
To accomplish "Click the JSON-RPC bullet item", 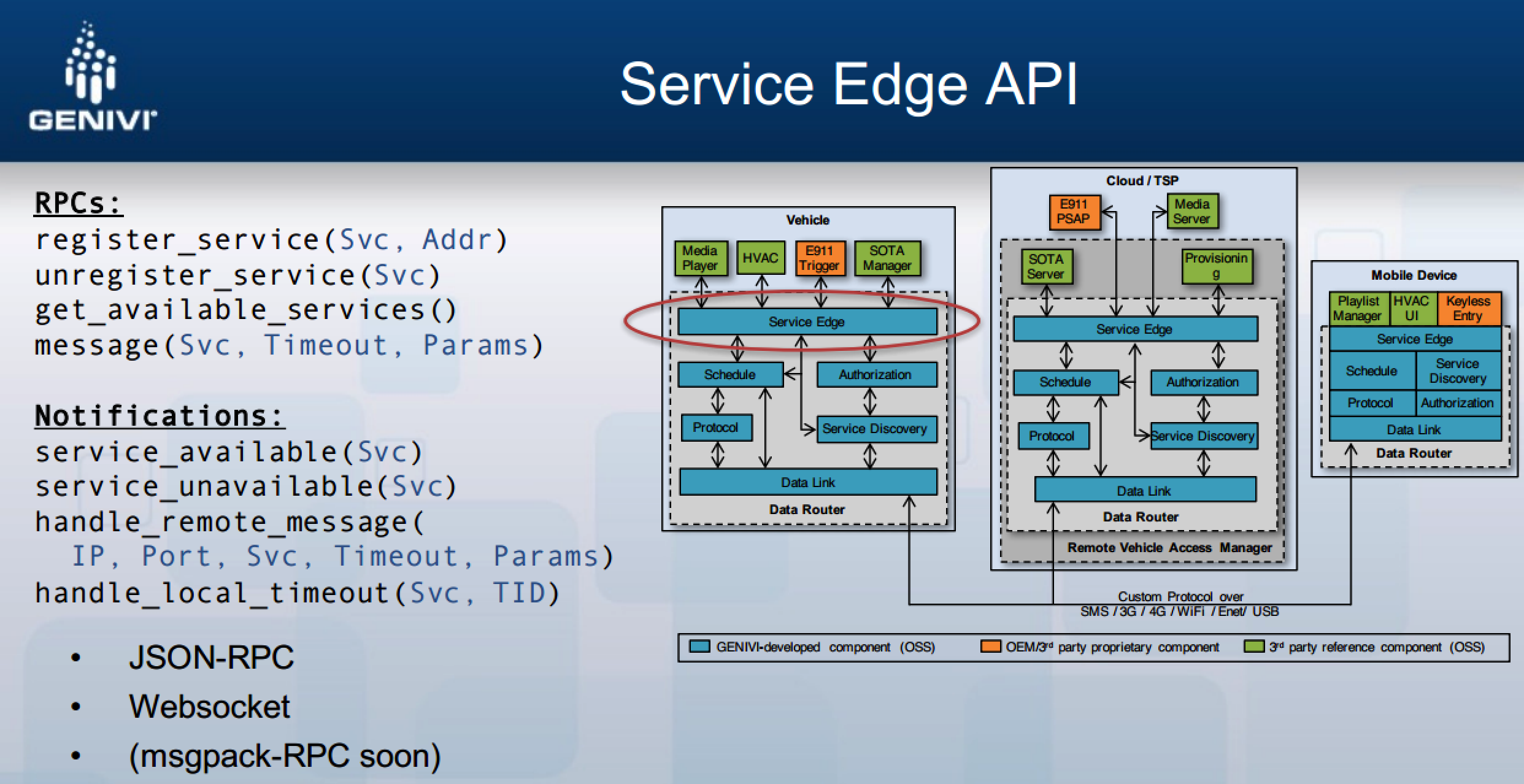I will coord(211,657).
